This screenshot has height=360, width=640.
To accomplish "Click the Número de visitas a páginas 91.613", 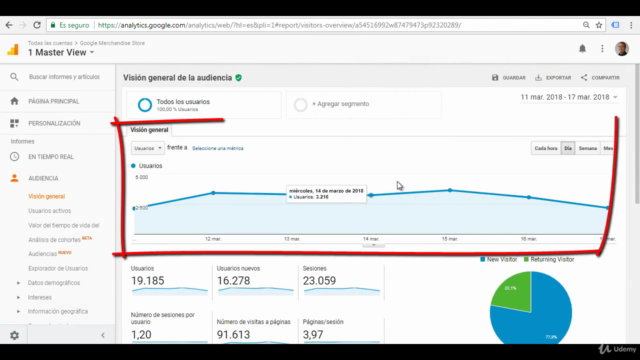I will pyautogui.click(x=255, y=330).
